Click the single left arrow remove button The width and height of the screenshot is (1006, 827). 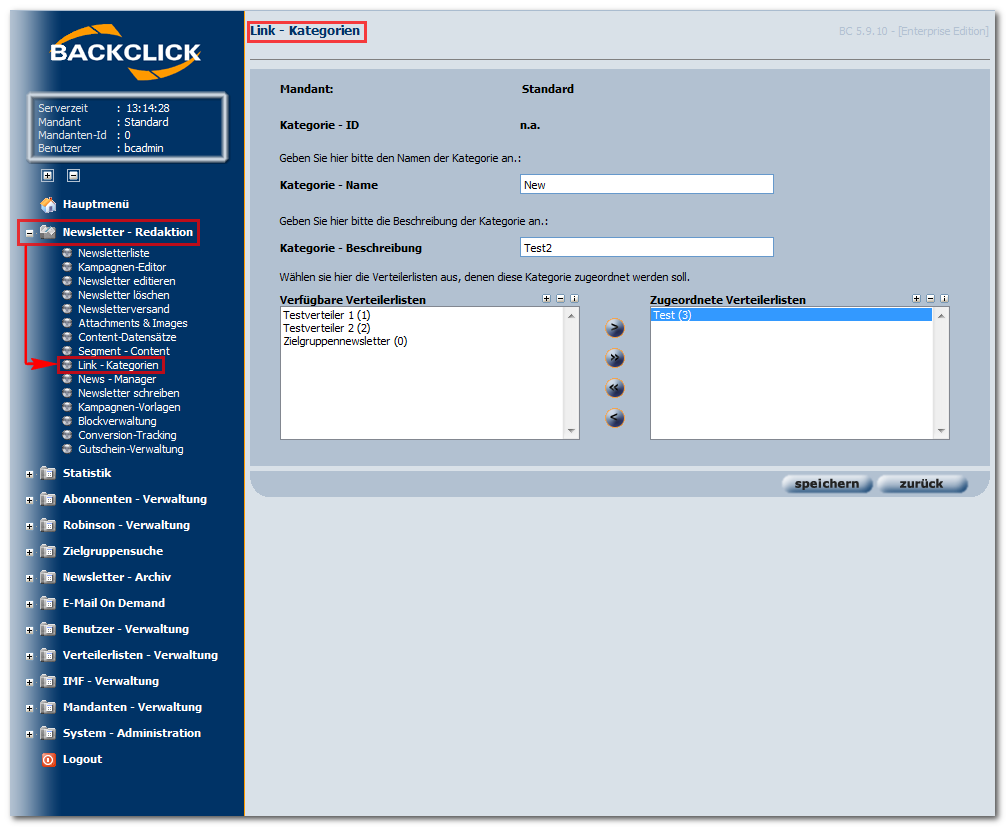(615, 418)
